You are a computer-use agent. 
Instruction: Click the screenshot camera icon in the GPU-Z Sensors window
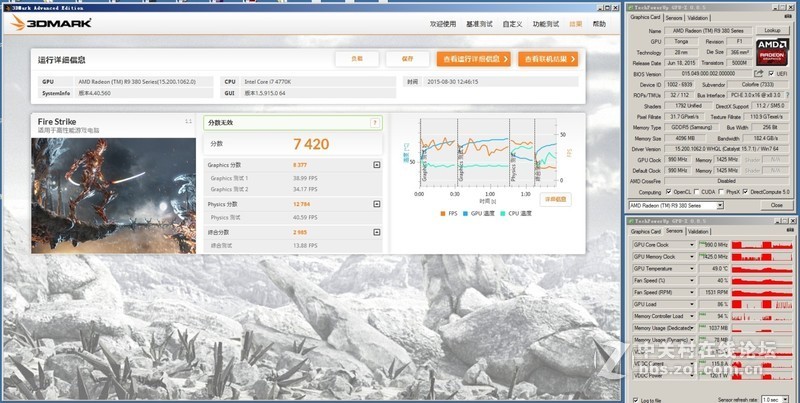tap(789, 231)
